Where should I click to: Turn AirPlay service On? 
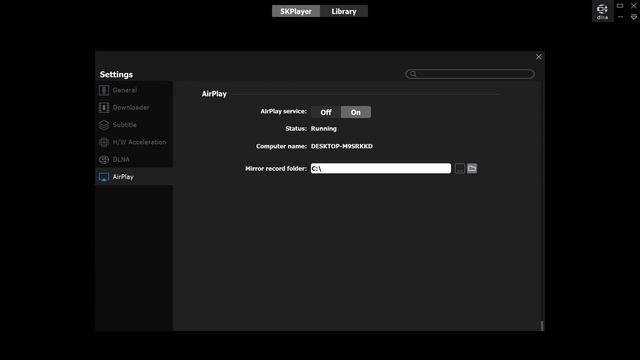pyautogui.click(x=356, y=112)
